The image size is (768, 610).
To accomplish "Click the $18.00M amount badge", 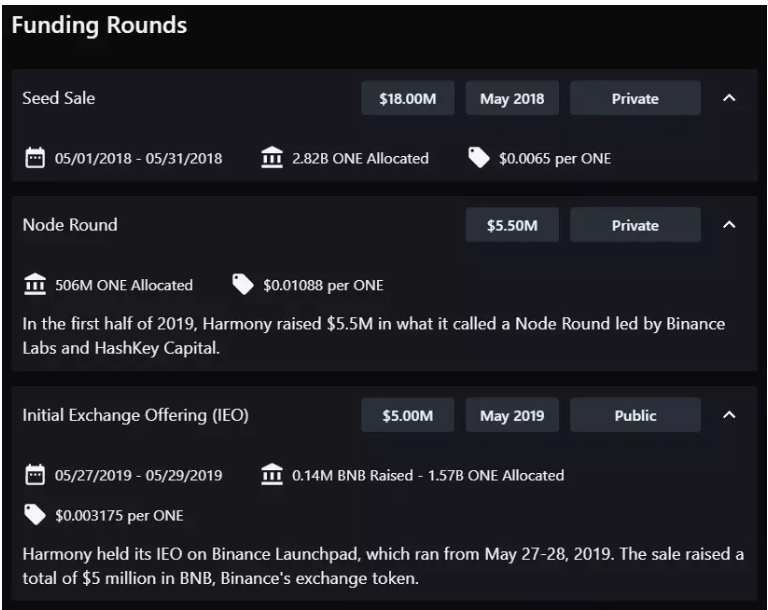I will point(408,99).
